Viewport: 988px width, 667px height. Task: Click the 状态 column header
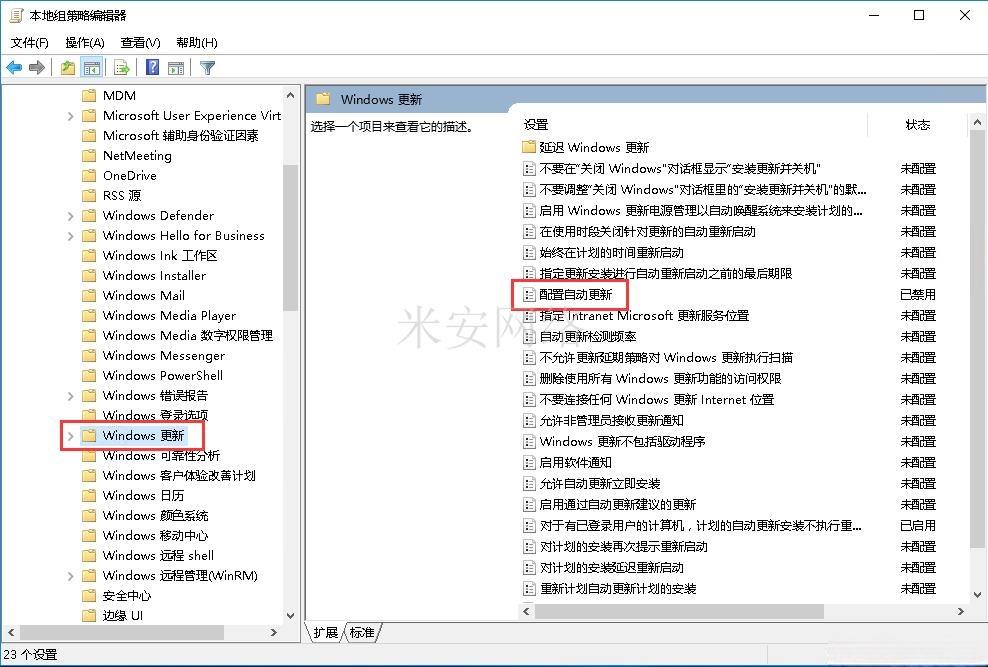tap(917, 125)
